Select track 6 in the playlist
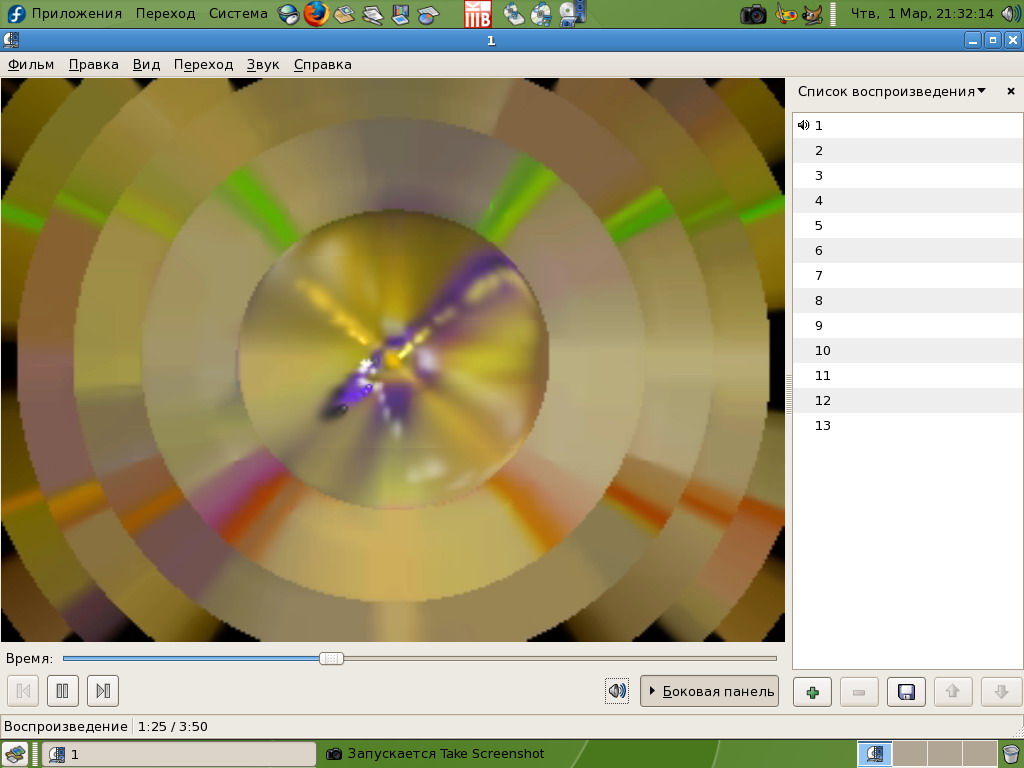The height and width of the screenshot is (768, 1024). click(908, 251)
